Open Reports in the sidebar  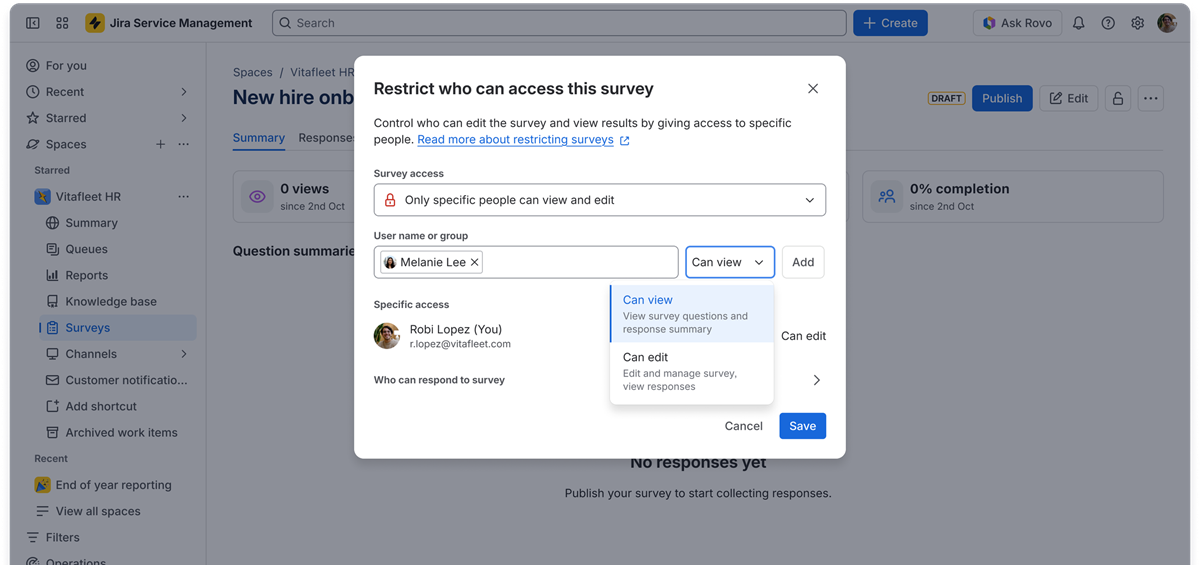tap(86, 275)
